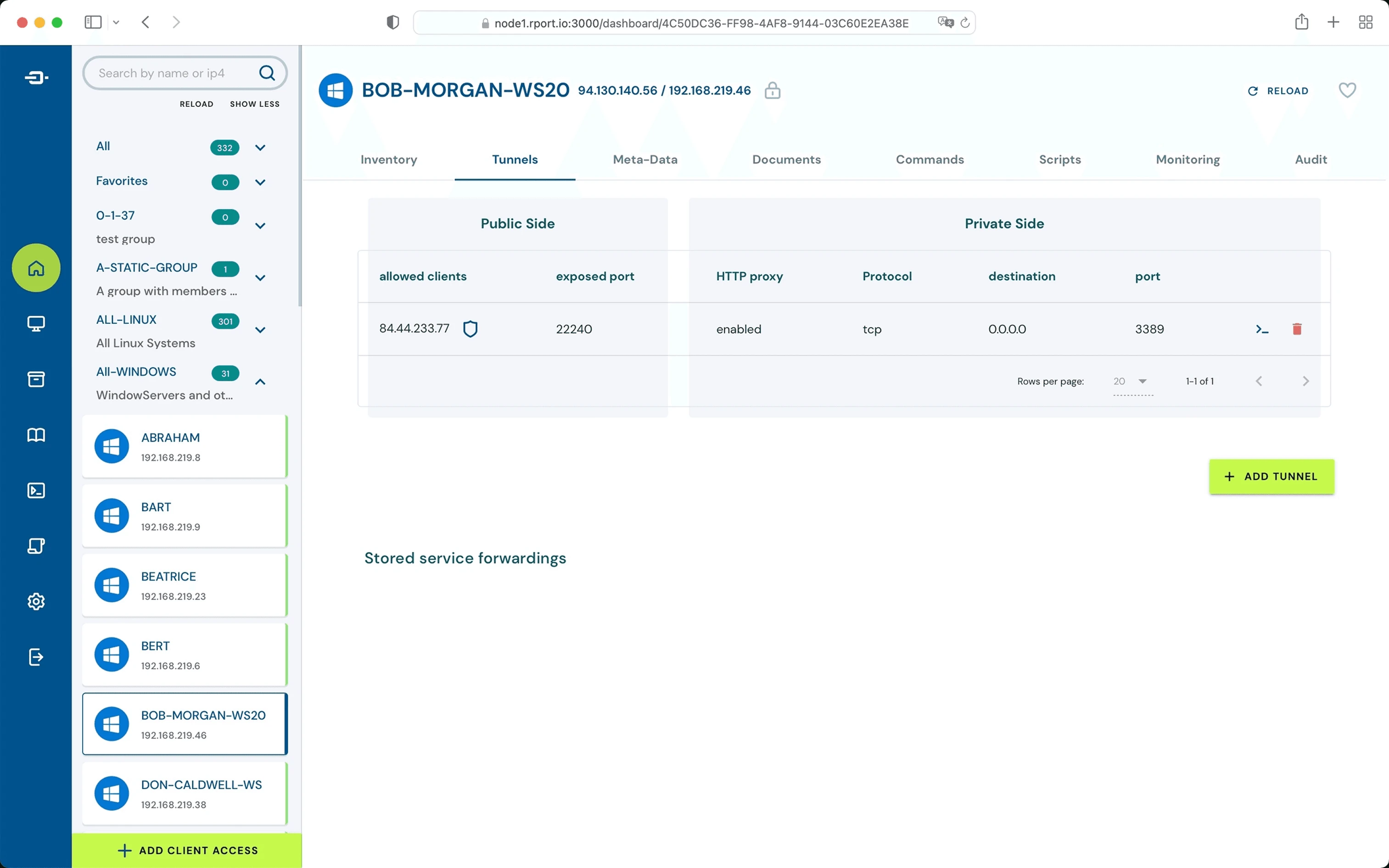Click the search magnifier icon
This screenshot has width=1389, height=868.
[267, 73]
